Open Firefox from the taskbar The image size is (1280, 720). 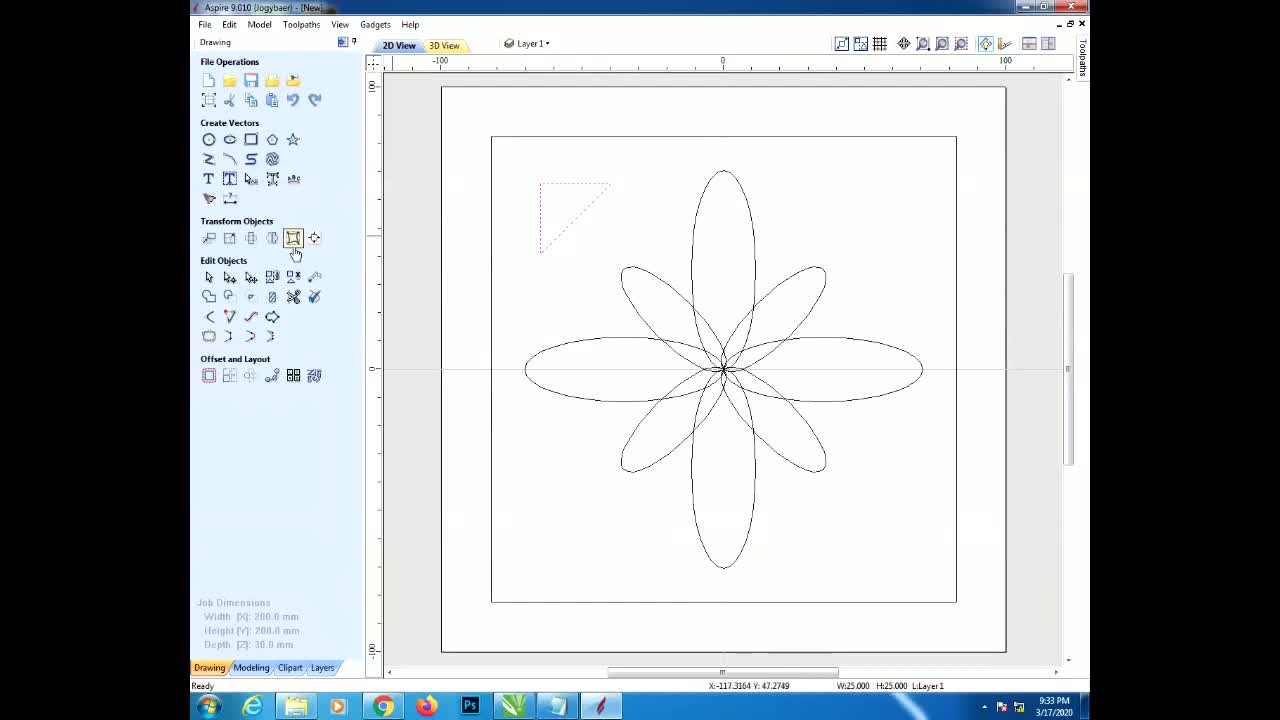click(427, 707)
